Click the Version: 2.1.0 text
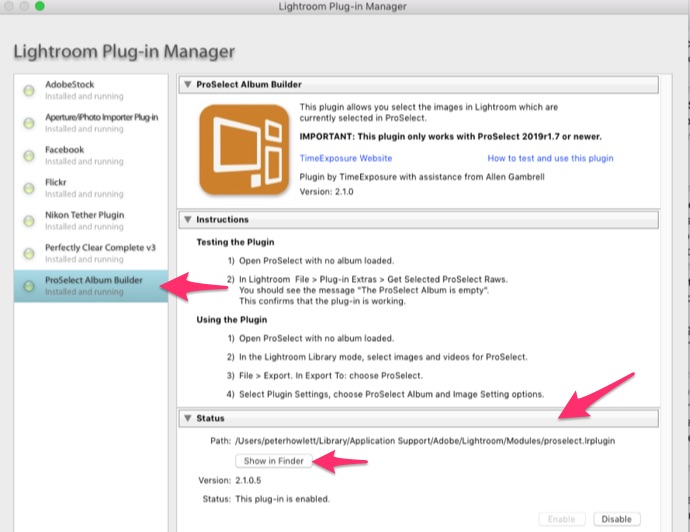Image resolution: width=690 pixels, height=532 pixels. click(x=327, y=192)
